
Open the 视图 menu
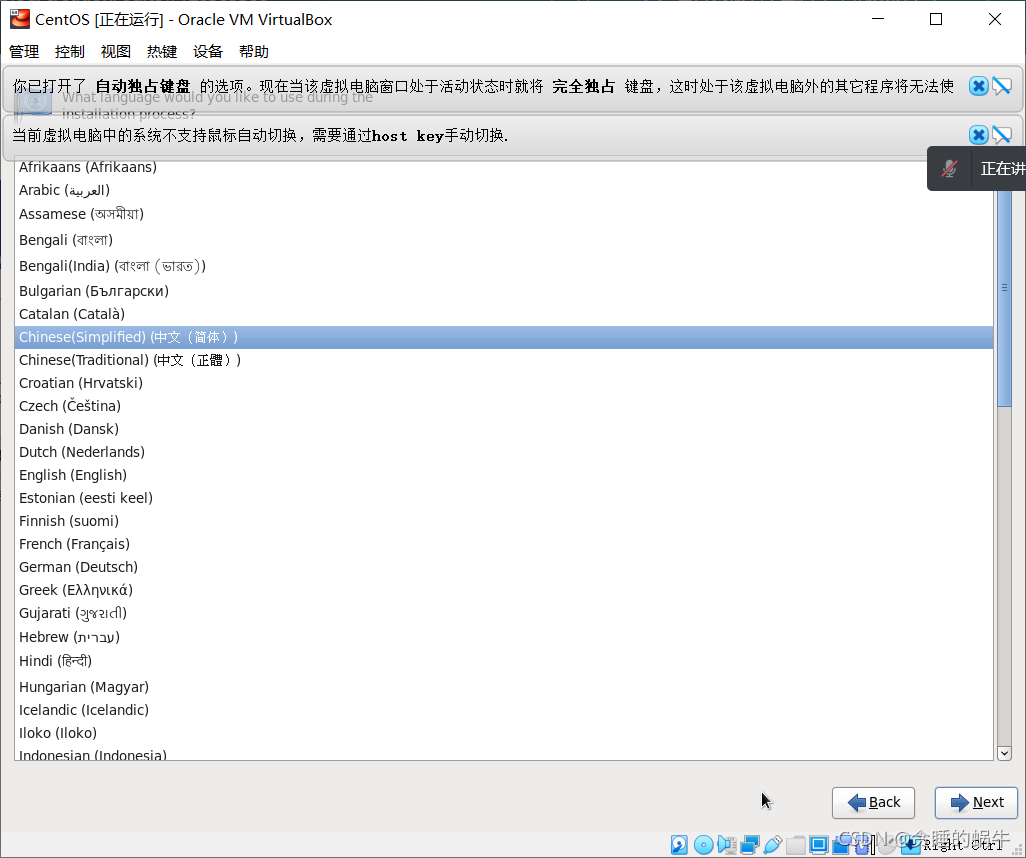point(116,52)
